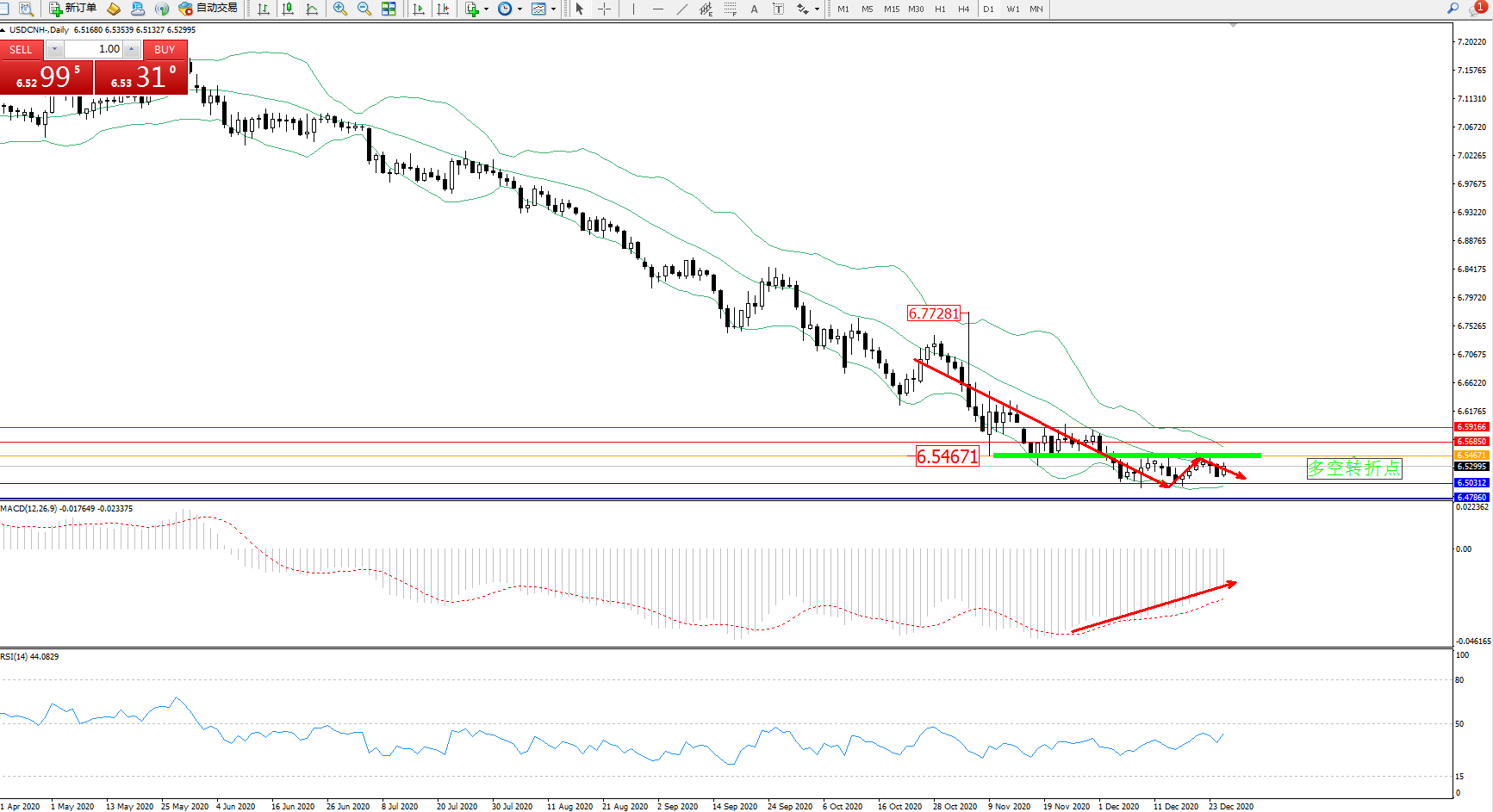Toggle the chart shift button
Viewport: 1493px width, 812px height.
tap(443, 9)
